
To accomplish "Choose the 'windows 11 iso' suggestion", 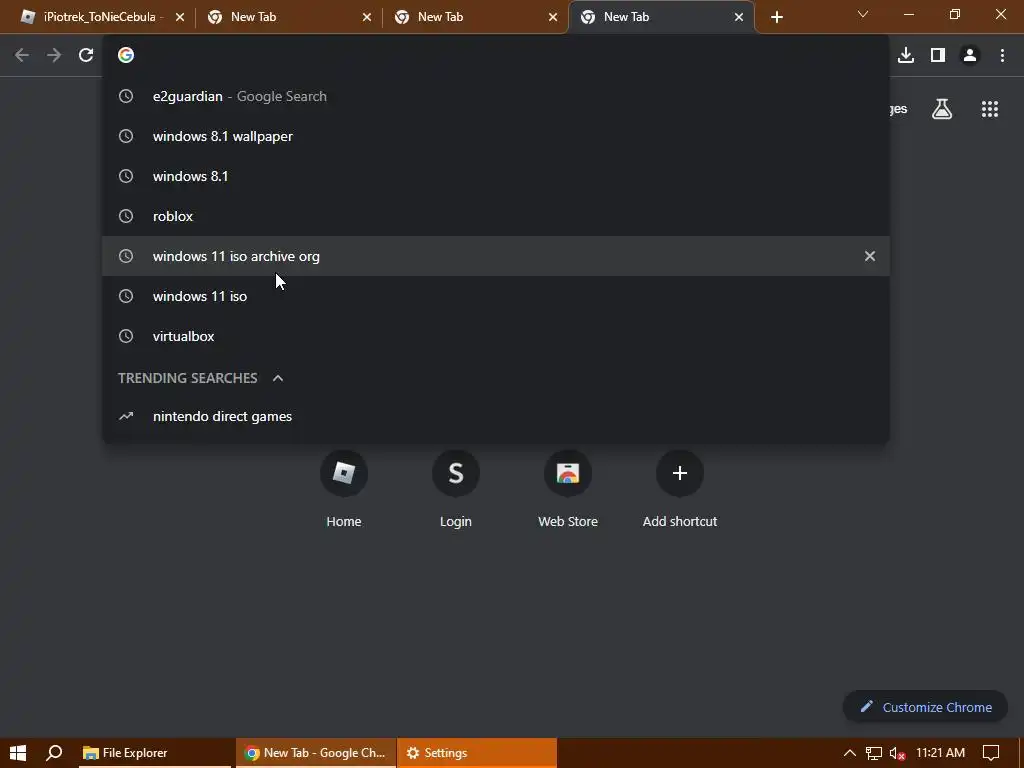I will tap(496, 296).
